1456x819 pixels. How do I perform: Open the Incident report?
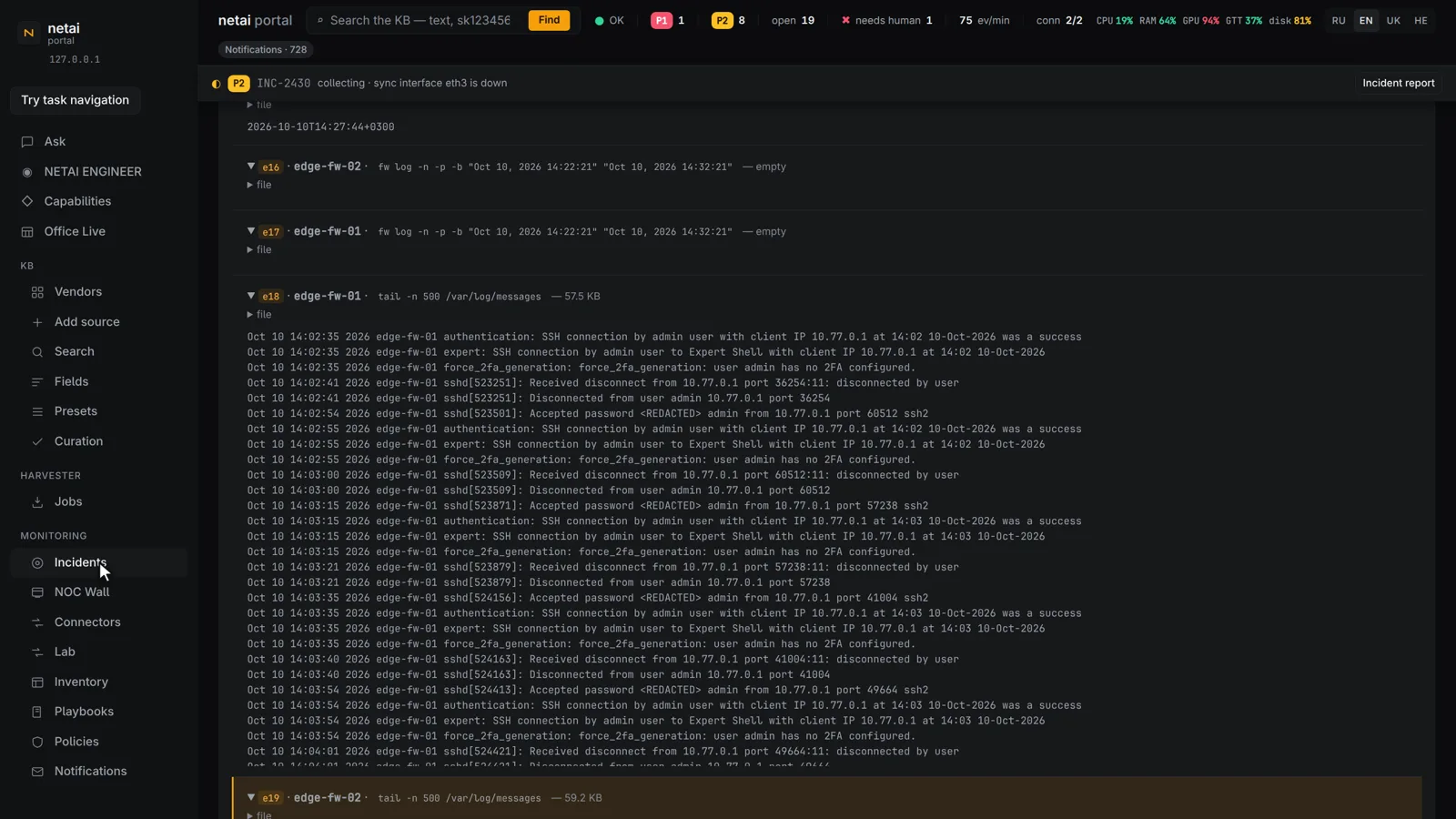[1398, 83]
